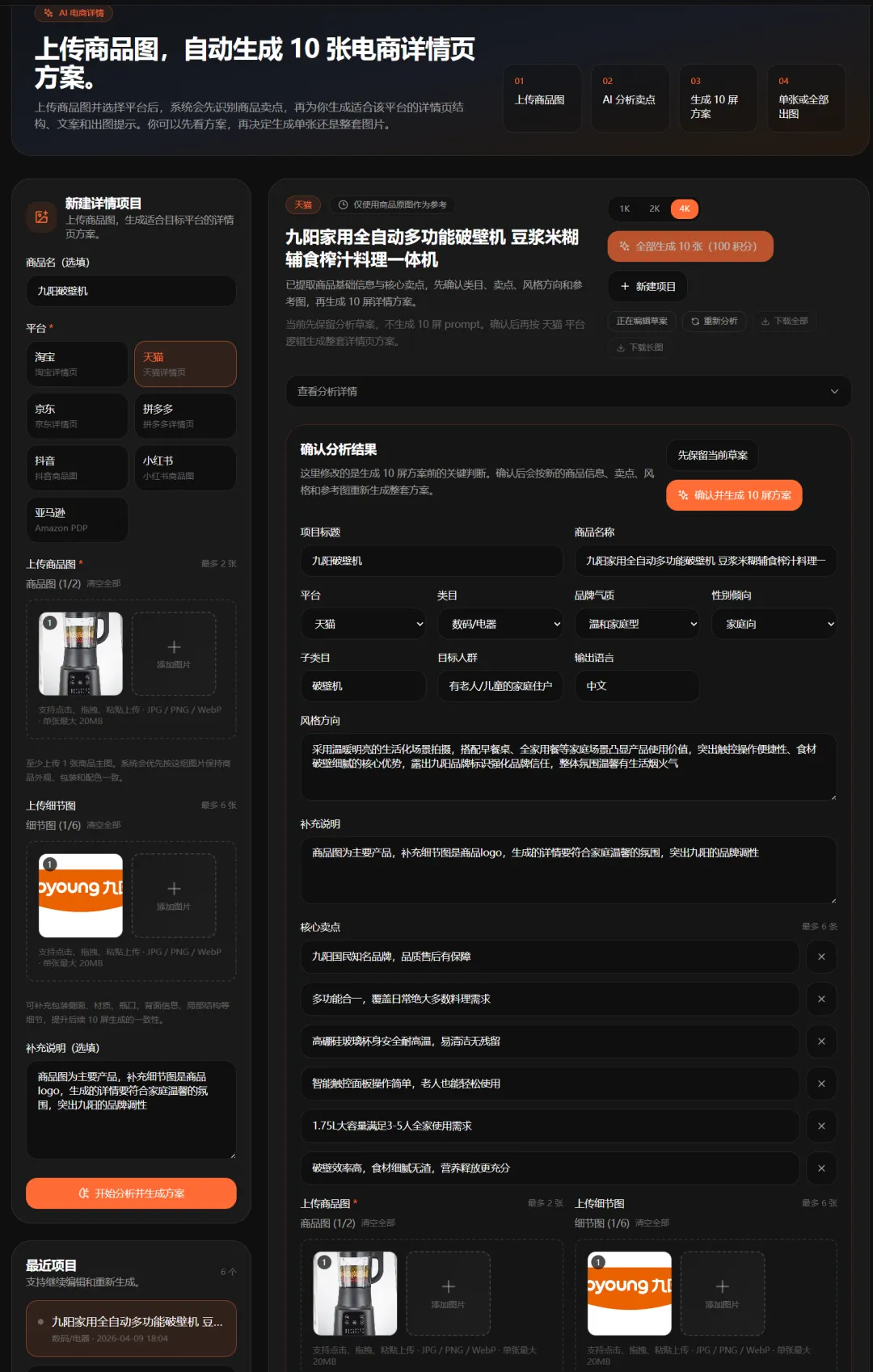Click step 04 单张或全部出图 card
This screenshot has width=873, height=1372.
(x=807, y=98)
